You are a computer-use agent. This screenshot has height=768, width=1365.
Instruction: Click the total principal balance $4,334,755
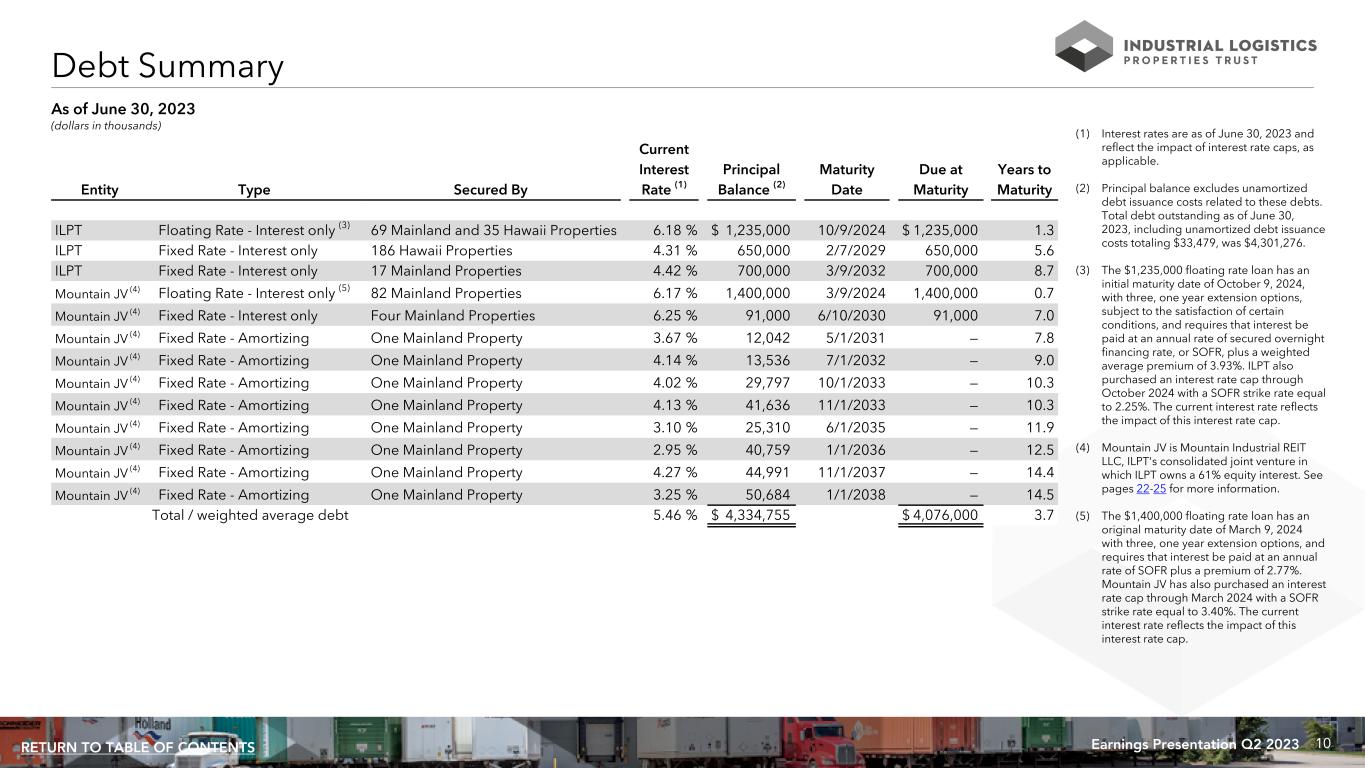[751, 516]
